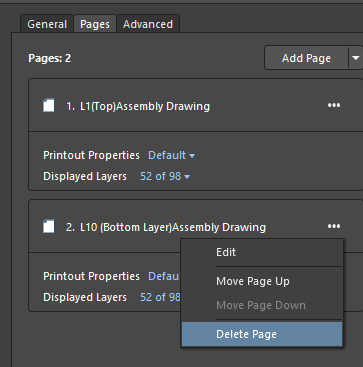Screen dimensions: 363x367
Task: Click Printout Properties label of page 1
Action: coord(91,155)
